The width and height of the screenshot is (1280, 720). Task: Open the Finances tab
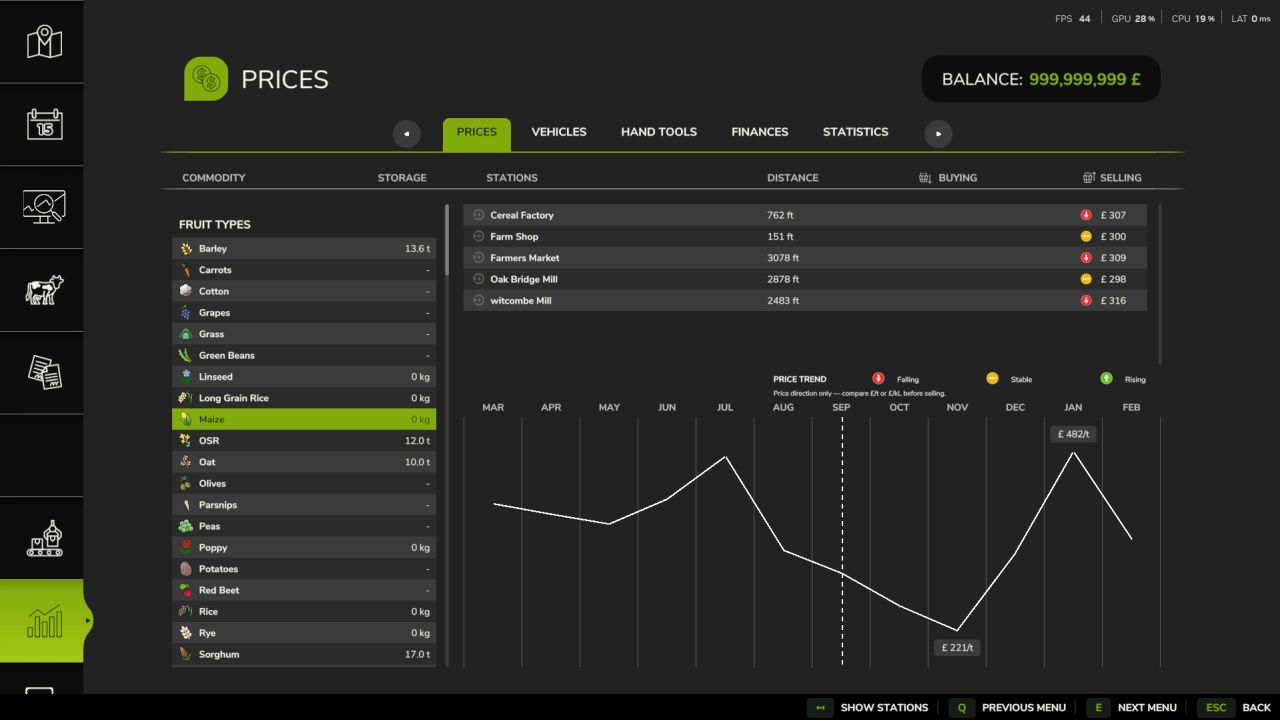[760, 132]
